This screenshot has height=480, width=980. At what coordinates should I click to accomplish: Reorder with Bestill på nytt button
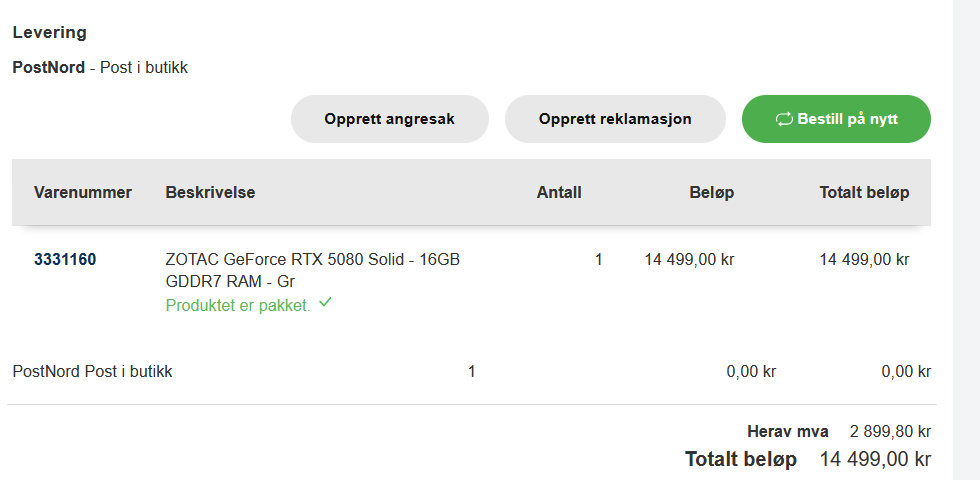tap(836, 119)
